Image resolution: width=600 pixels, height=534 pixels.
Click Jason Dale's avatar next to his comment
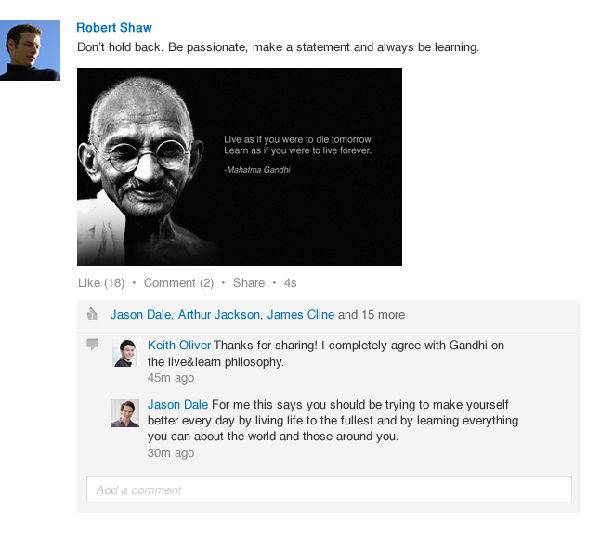(x=124, y=413)
